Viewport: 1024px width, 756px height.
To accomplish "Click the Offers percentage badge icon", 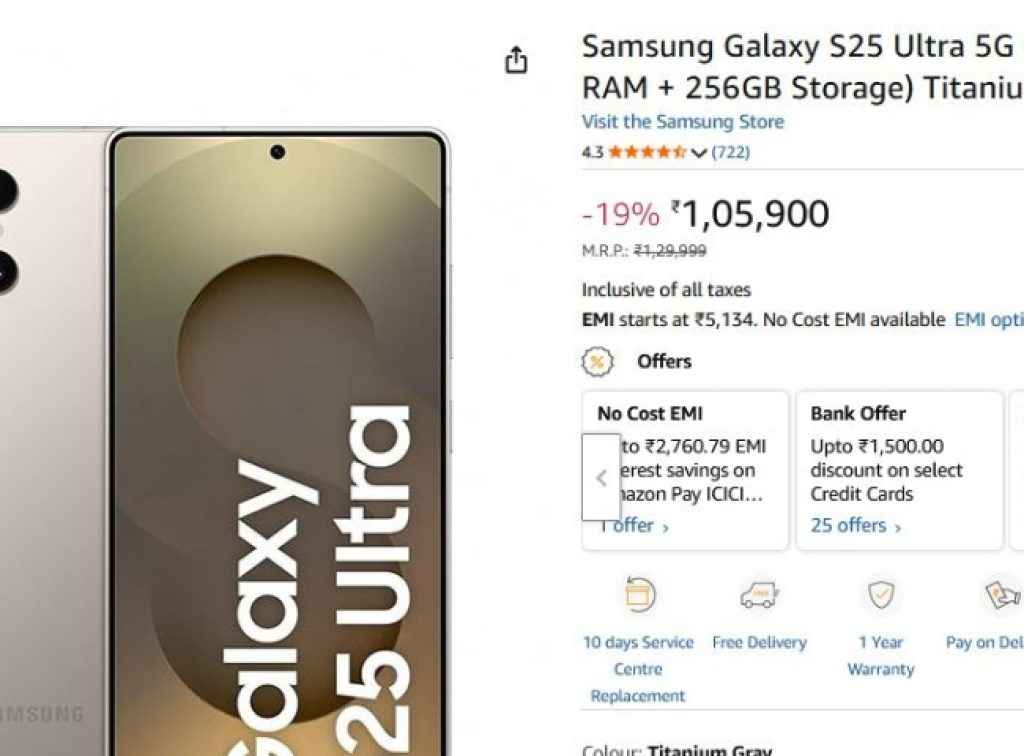I will [x=598, y=362].
